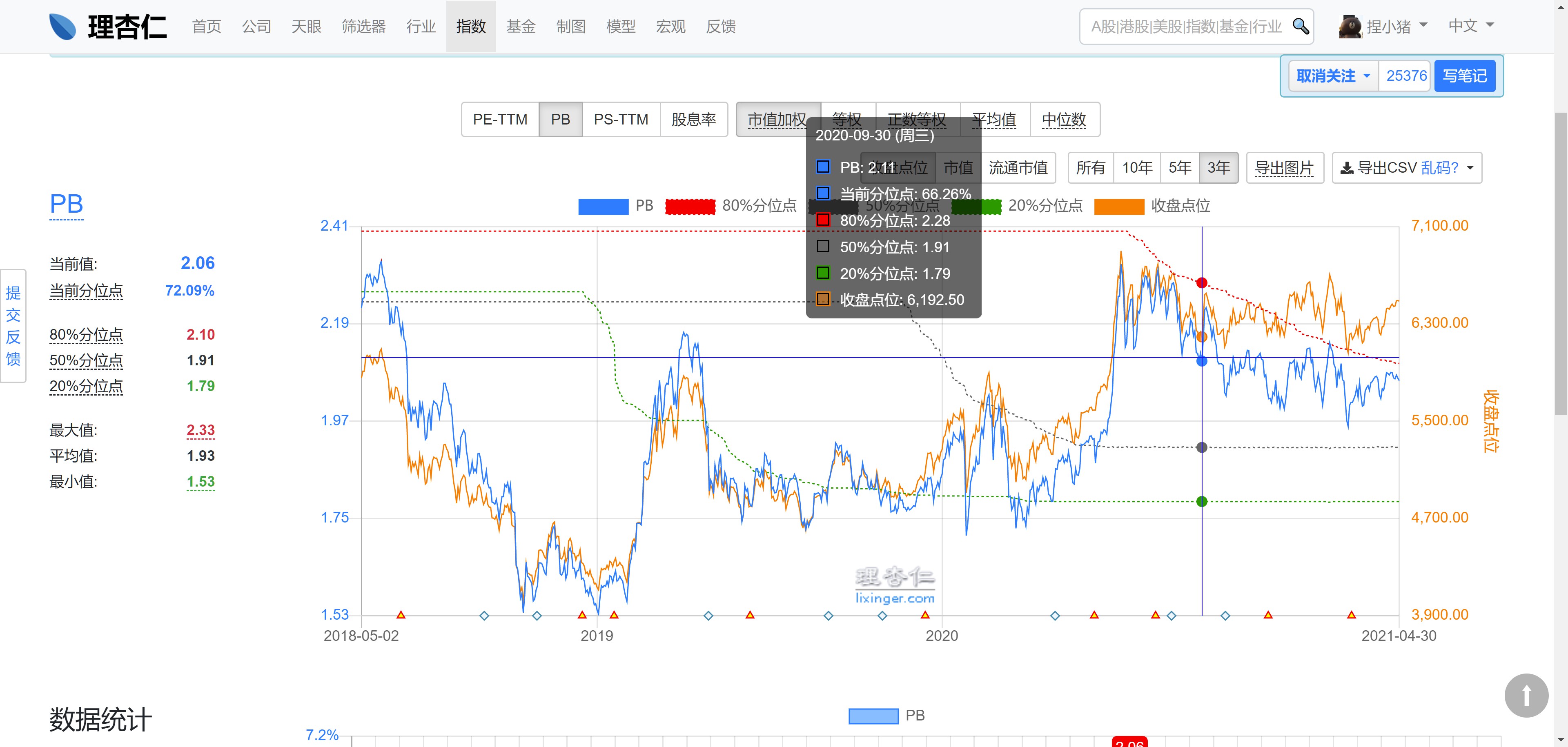This screenshot has width=1568, height=747.
Task: Click first blue diamond marker on chart axis
Action: [x=484, y=616]
